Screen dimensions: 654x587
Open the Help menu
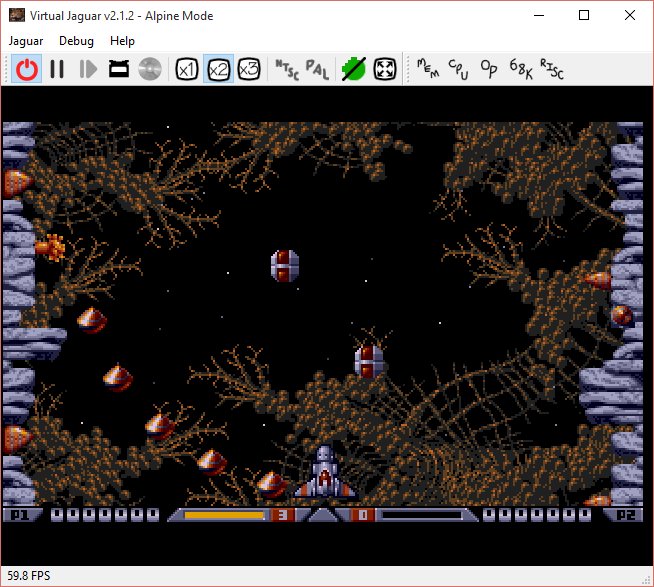coord(122,41)
